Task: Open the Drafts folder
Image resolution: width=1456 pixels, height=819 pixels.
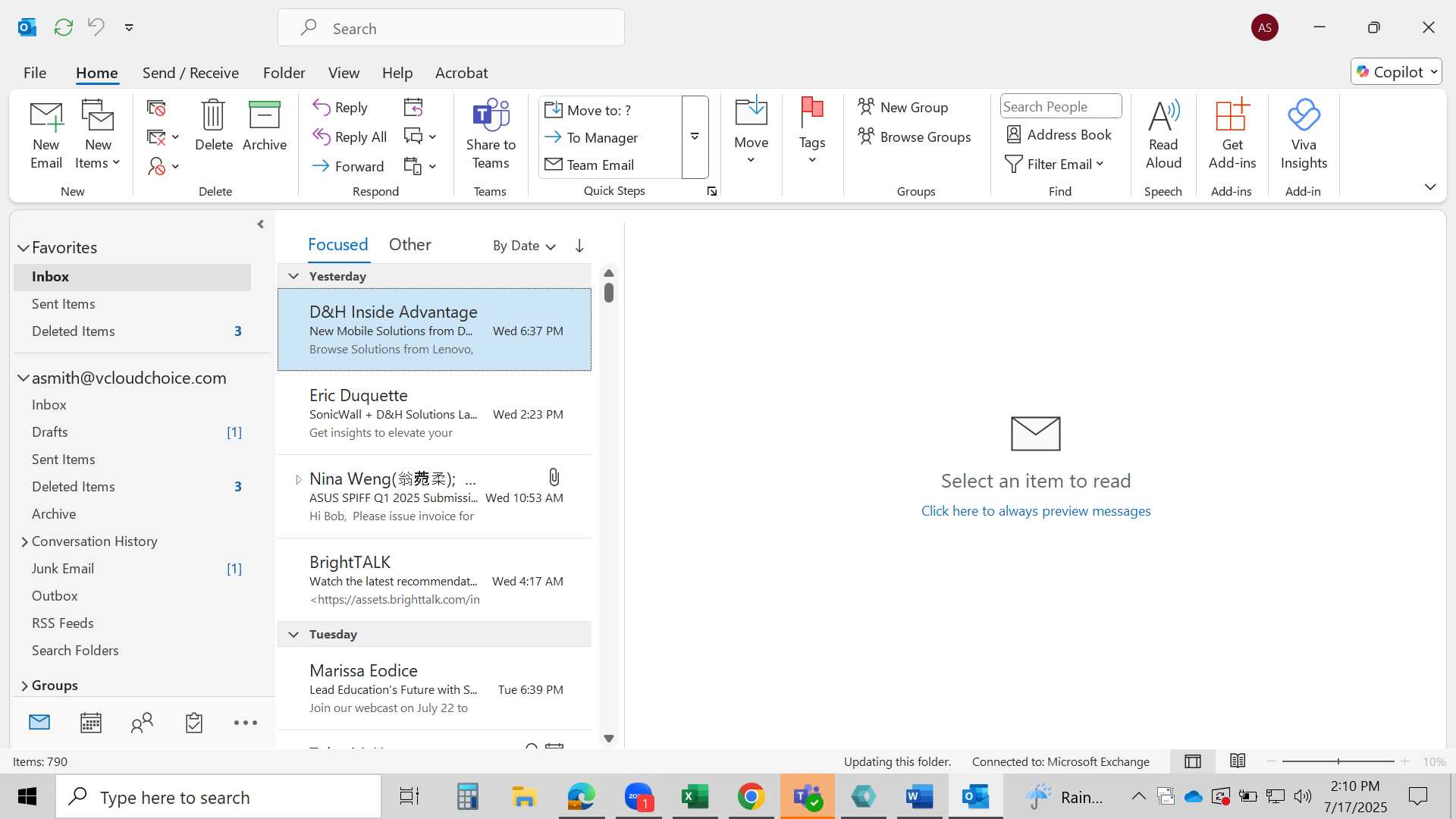Action: tap(133, 432)
